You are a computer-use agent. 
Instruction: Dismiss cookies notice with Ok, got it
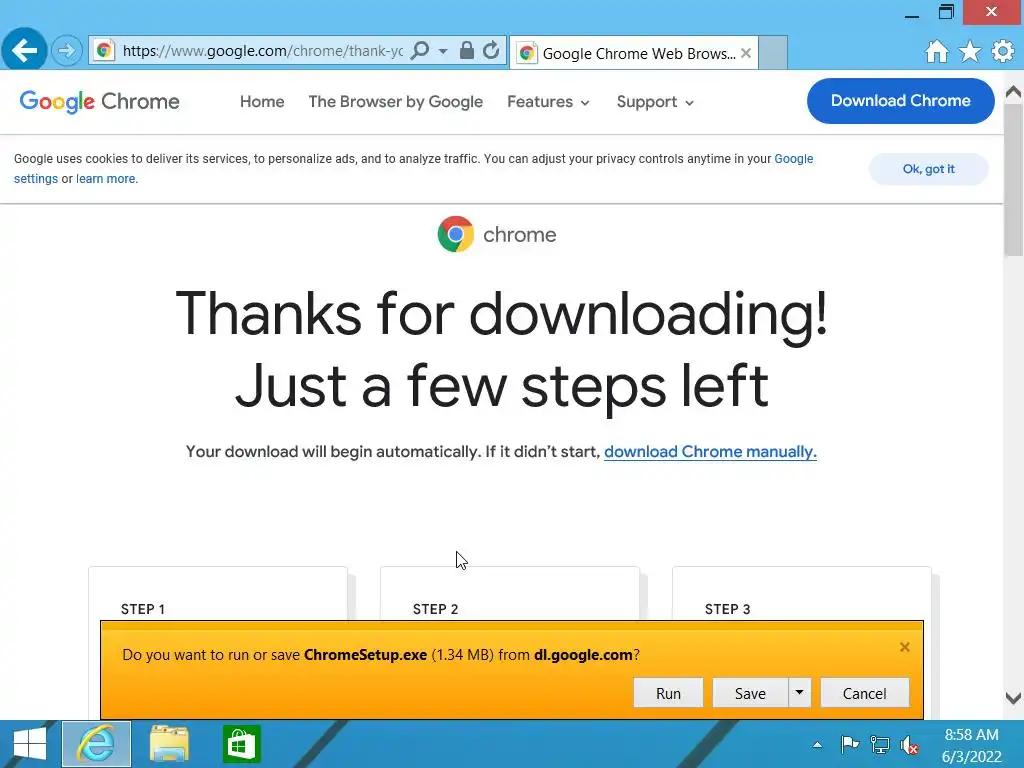(929, 169)
